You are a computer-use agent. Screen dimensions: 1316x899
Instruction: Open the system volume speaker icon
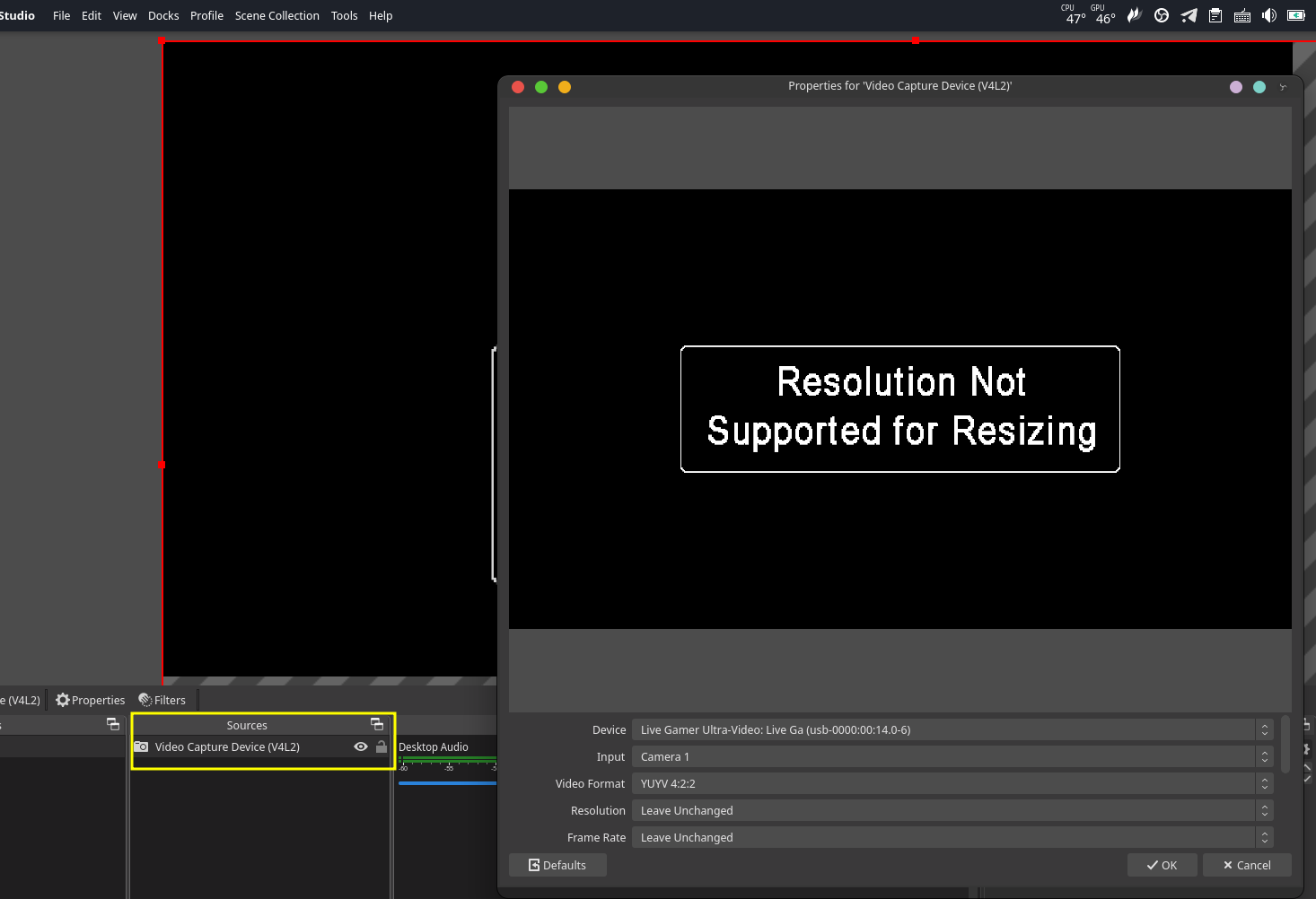(1269, 15)
